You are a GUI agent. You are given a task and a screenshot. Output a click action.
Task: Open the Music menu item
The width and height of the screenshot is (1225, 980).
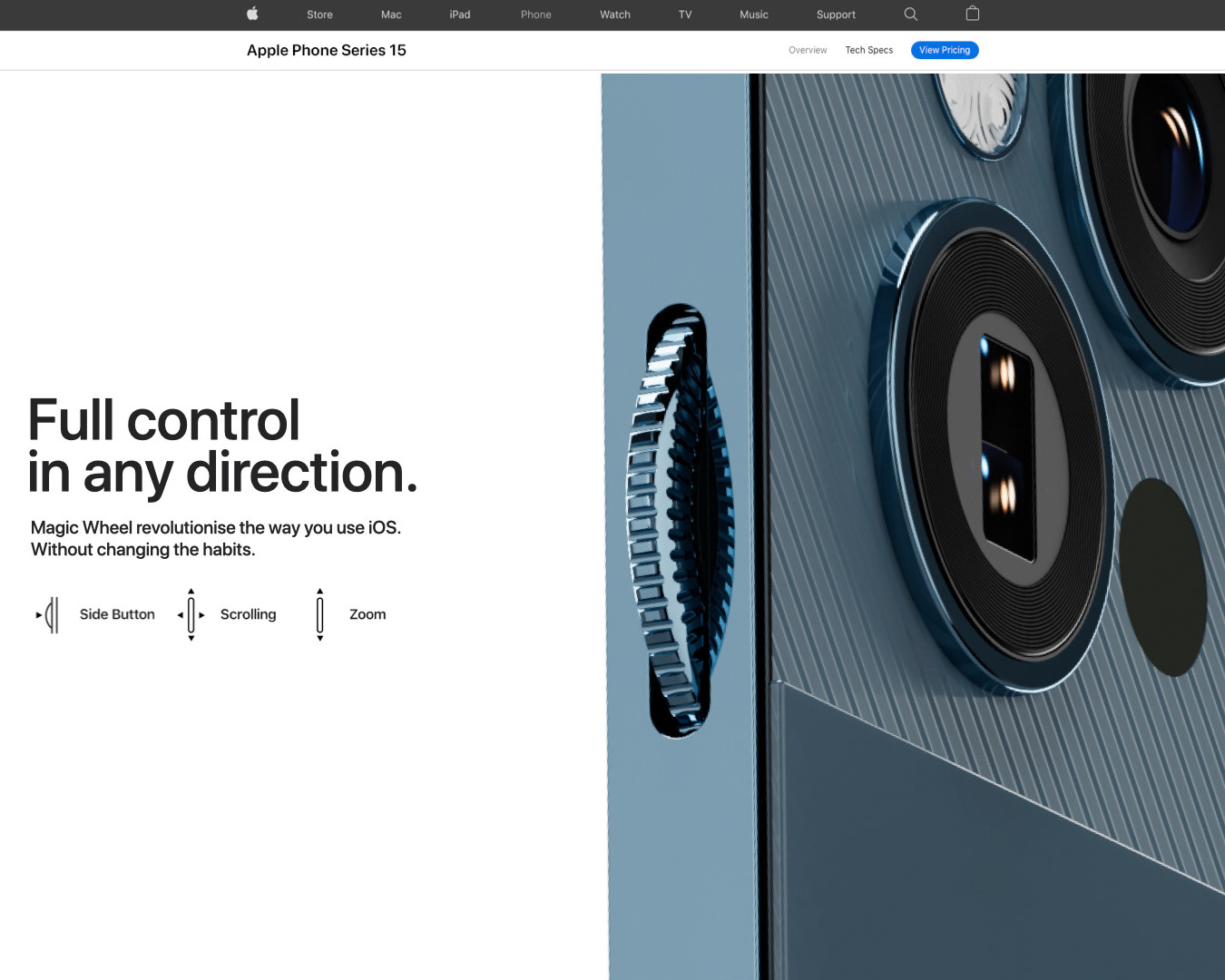click(754, 15)
